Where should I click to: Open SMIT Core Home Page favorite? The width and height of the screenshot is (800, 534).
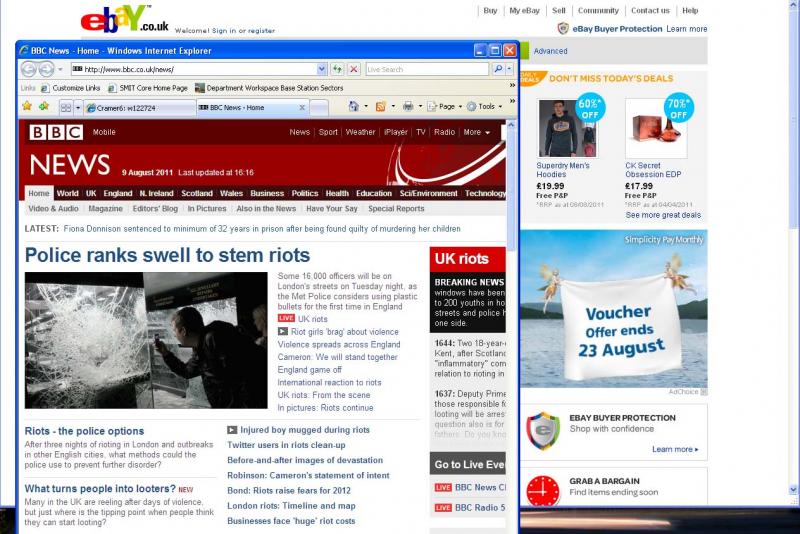[x=148, y=88]
